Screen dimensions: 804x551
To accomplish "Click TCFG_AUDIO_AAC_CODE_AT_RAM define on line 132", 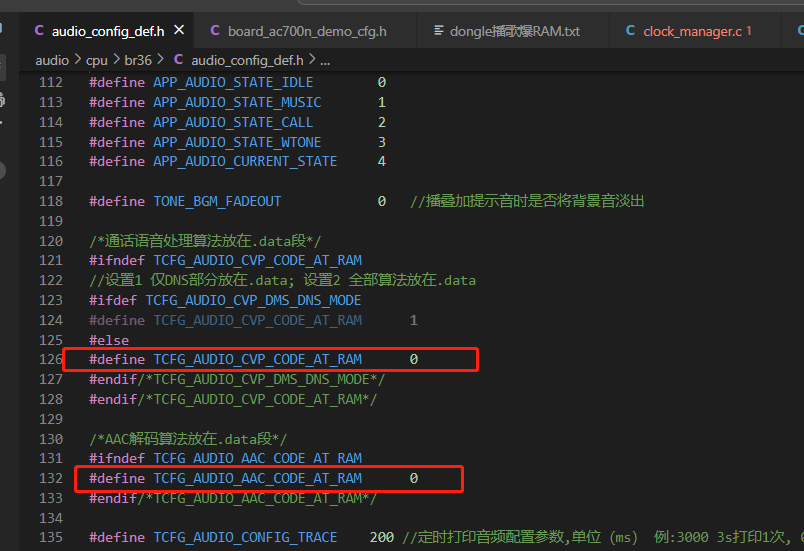I will click(x=257, y=478).
